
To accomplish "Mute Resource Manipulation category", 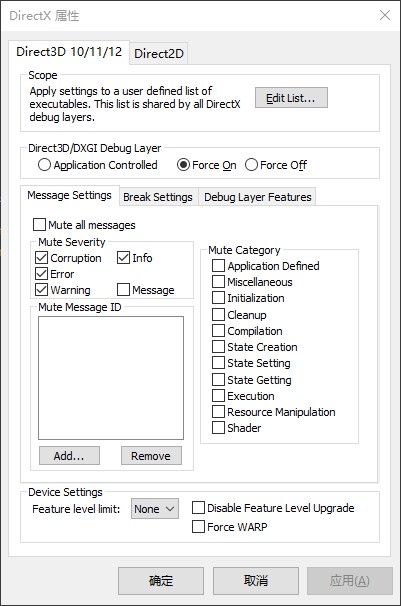I will tap(274, 412).
